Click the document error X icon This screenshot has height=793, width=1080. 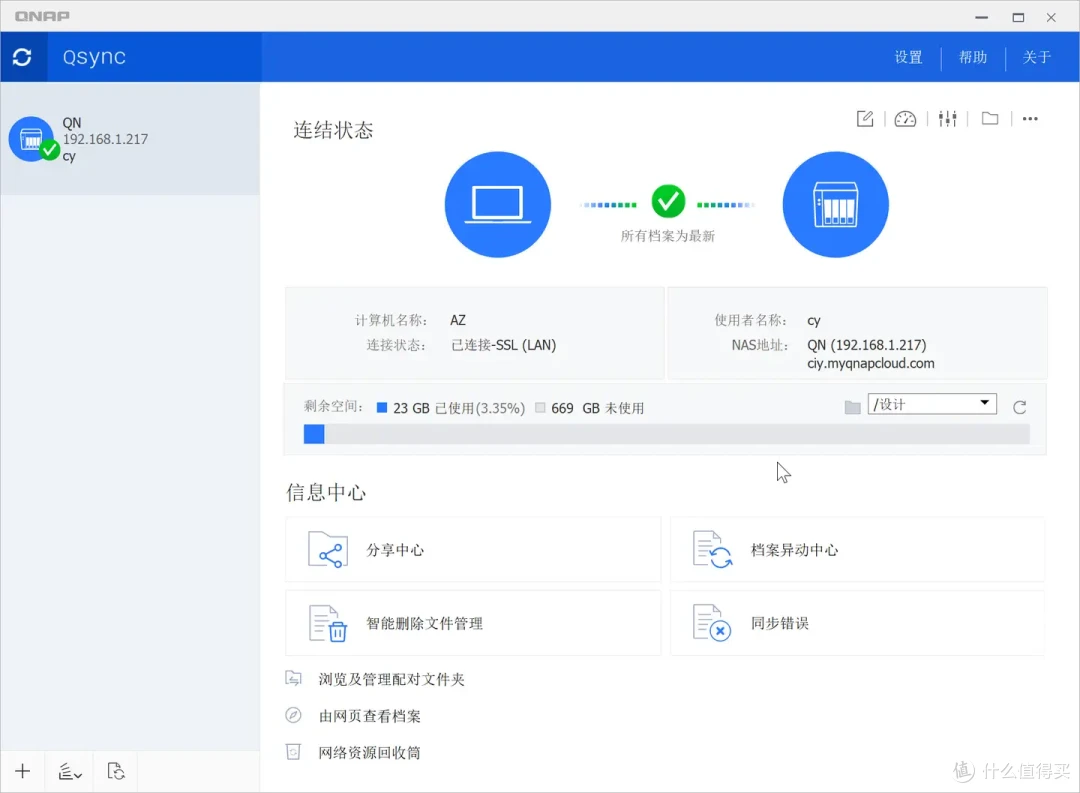click(712, 623)
